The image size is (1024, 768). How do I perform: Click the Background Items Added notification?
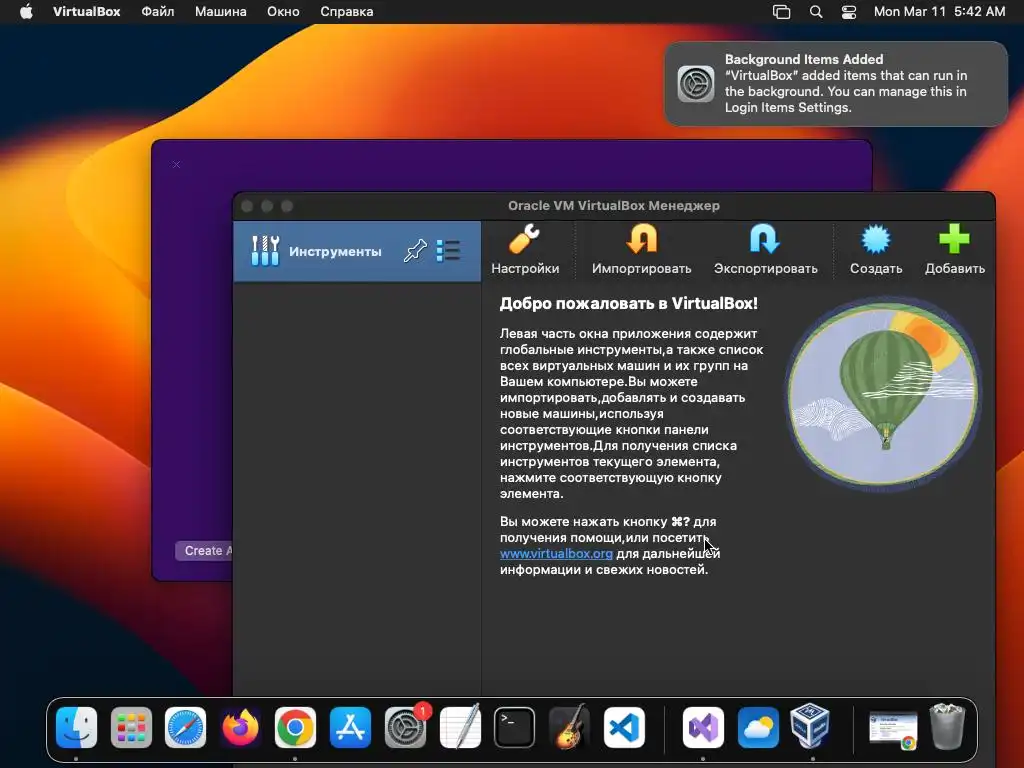click(x=836, y=84)
